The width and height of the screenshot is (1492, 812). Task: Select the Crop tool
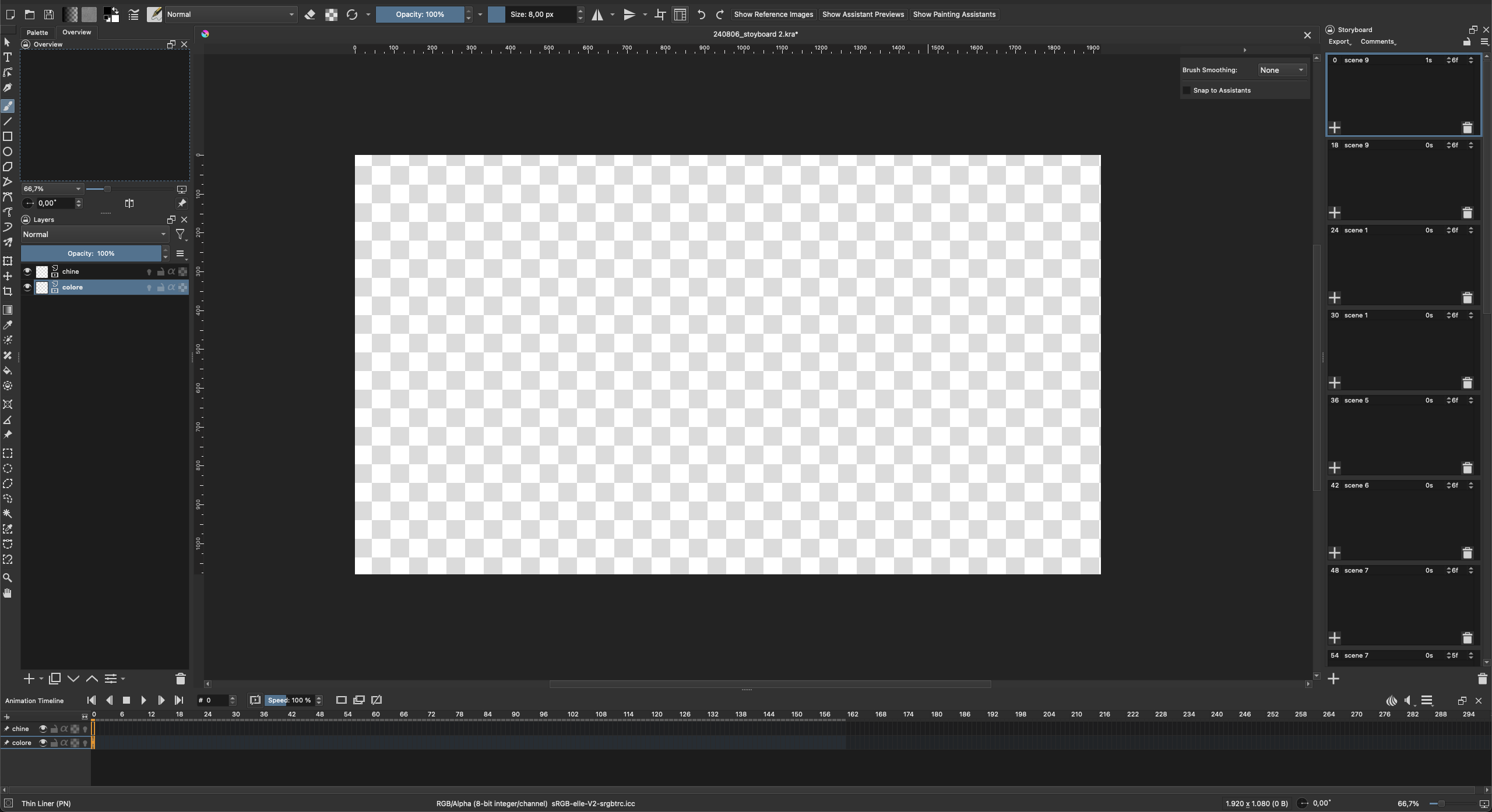click(x=8, y=291)
